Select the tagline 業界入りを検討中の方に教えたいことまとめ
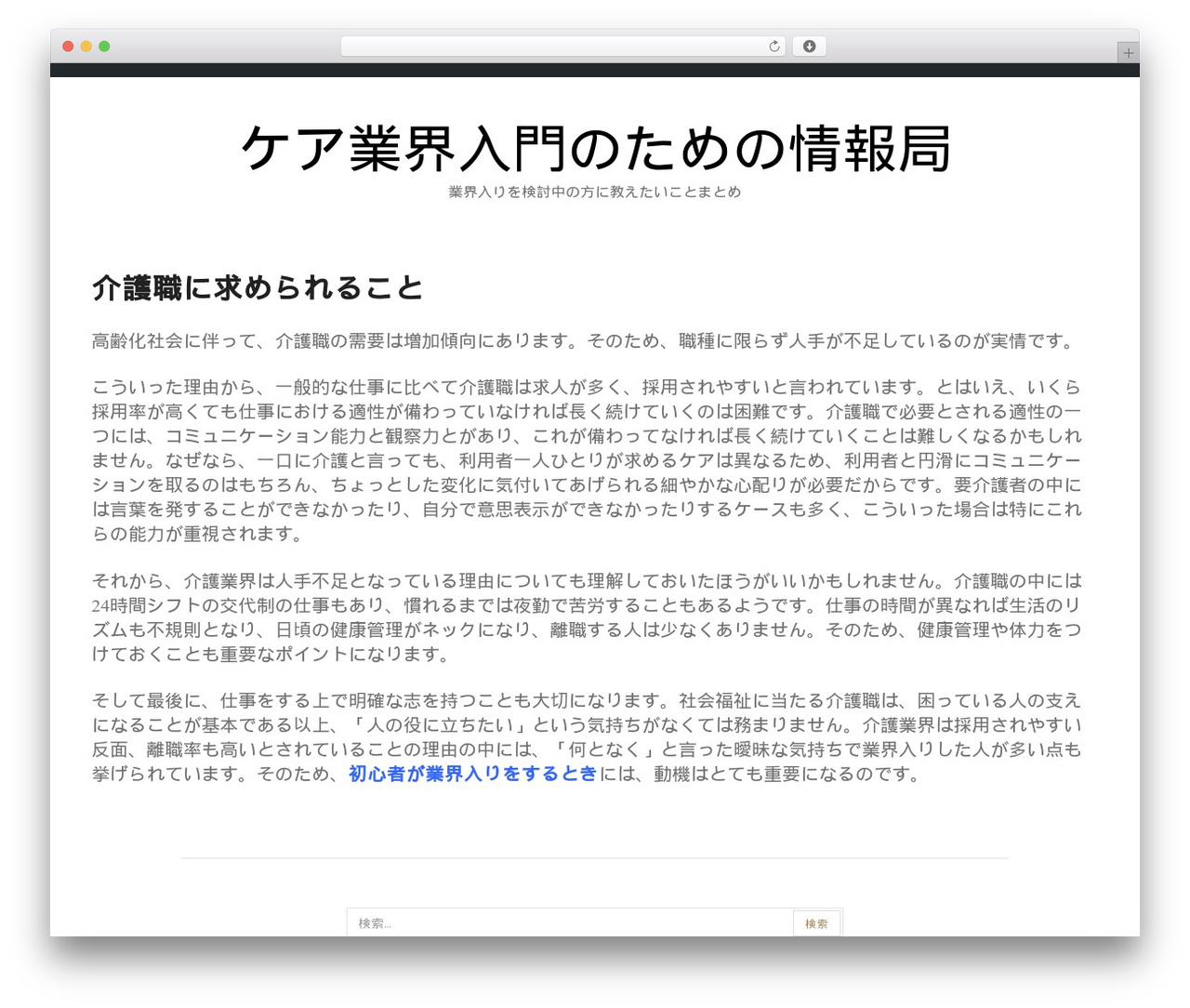 point(595,192)
